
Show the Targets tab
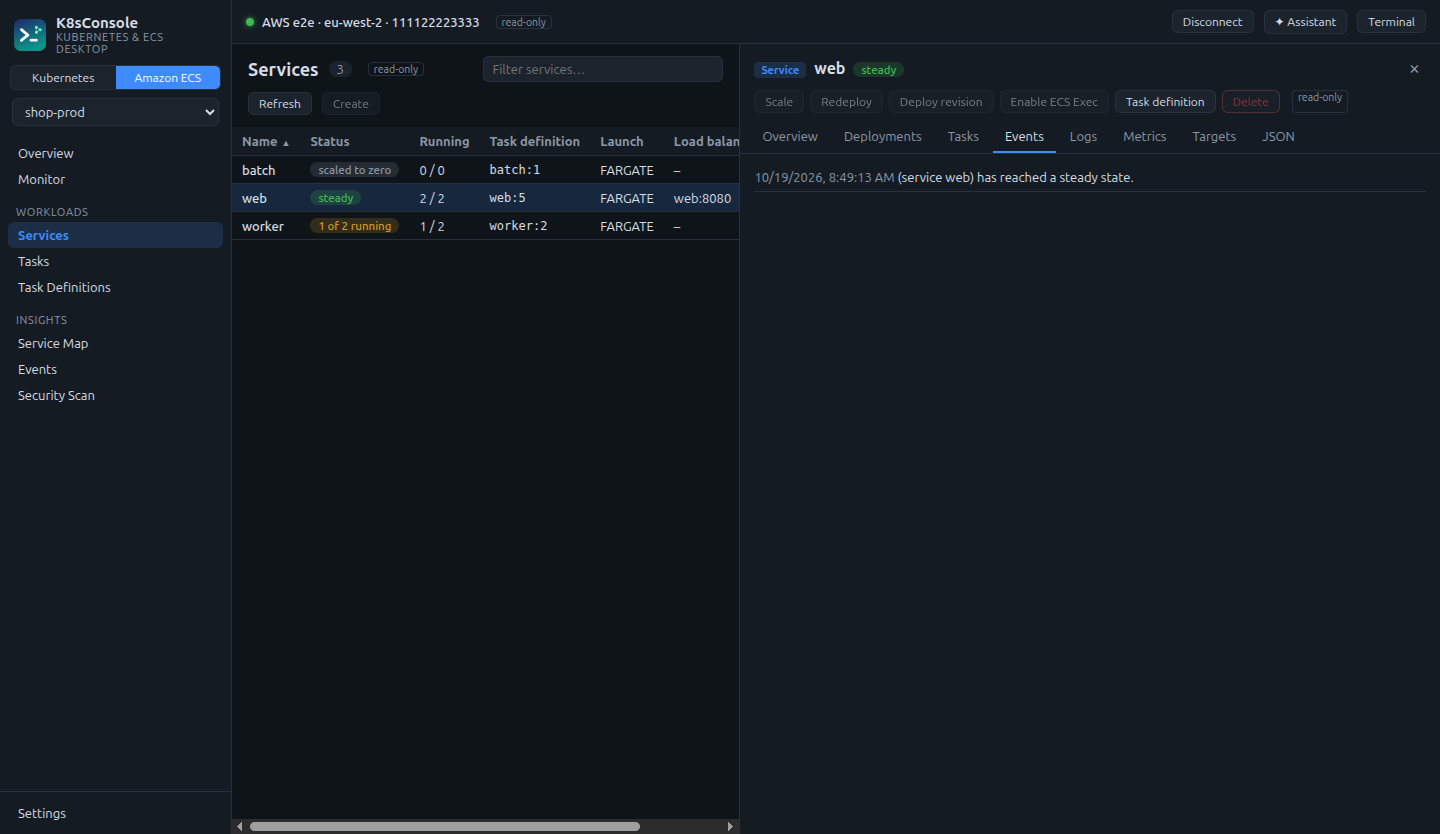[1214, 136]
